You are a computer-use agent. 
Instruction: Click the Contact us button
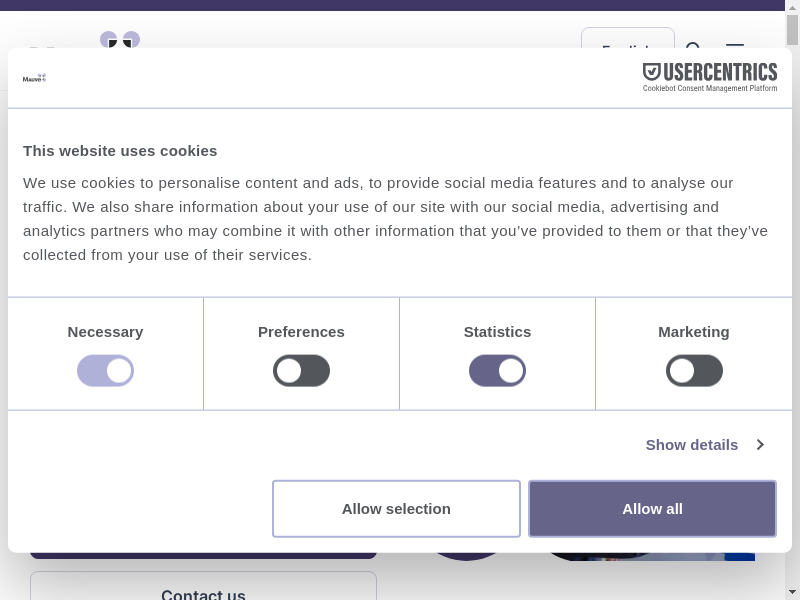(203, 589)
